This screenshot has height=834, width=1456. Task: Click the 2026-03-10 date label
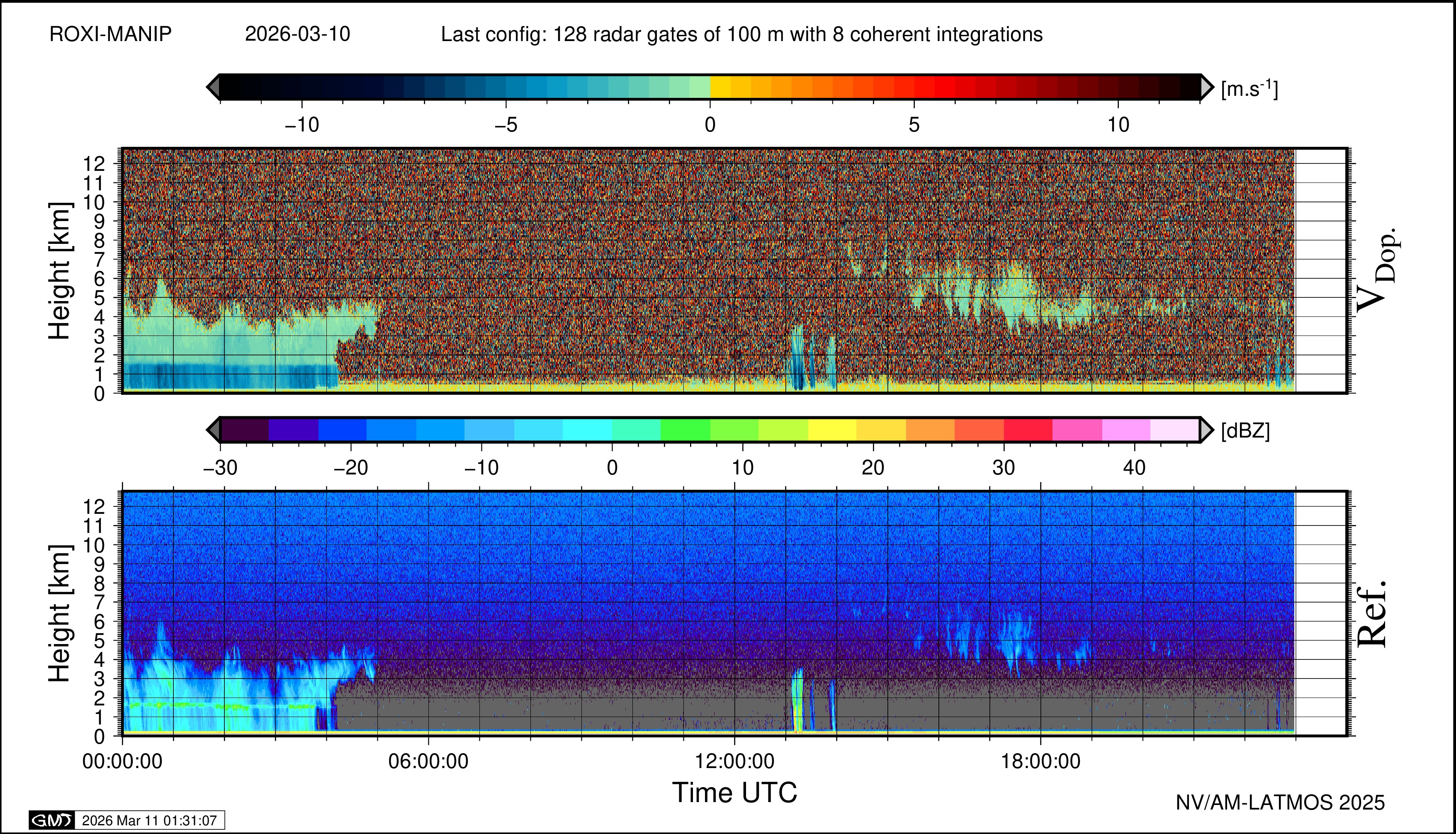pos(297,34)
